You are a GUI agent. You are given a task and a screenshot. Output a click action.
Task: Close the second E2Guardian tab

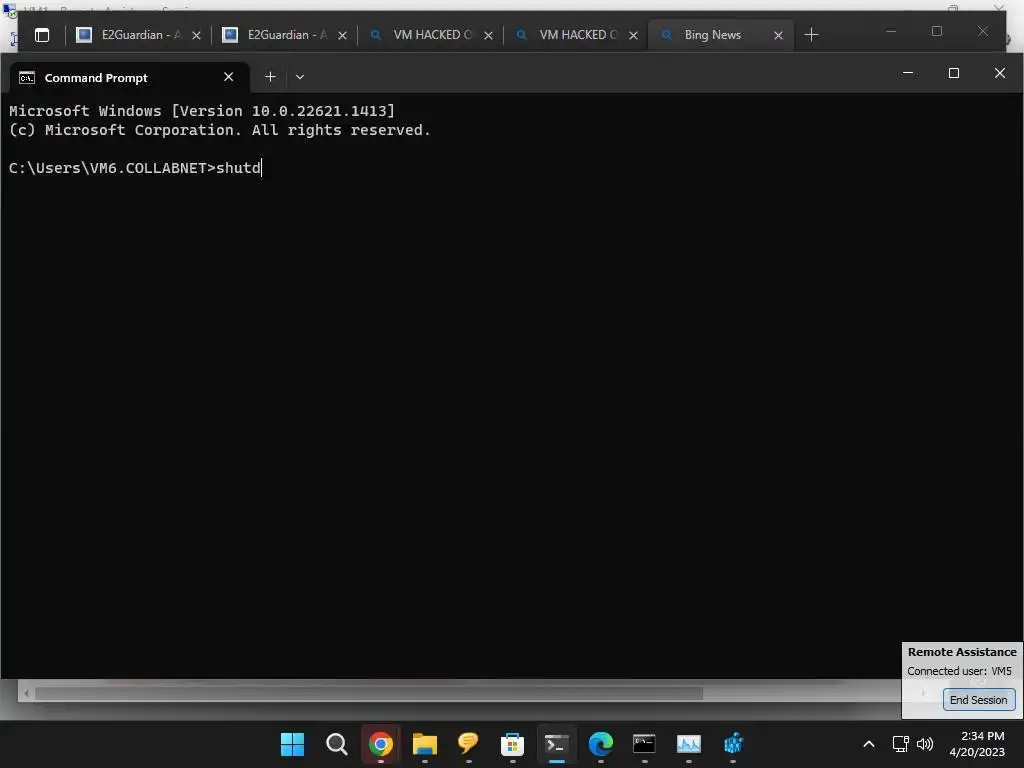[x=342, y=35]
